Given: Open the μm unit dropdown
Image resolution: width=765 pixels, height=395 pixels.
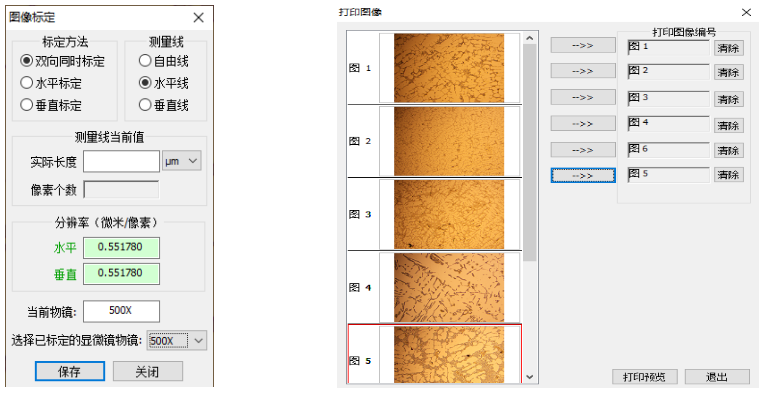Looking at the screenshot, I should (x=181, y=161).
